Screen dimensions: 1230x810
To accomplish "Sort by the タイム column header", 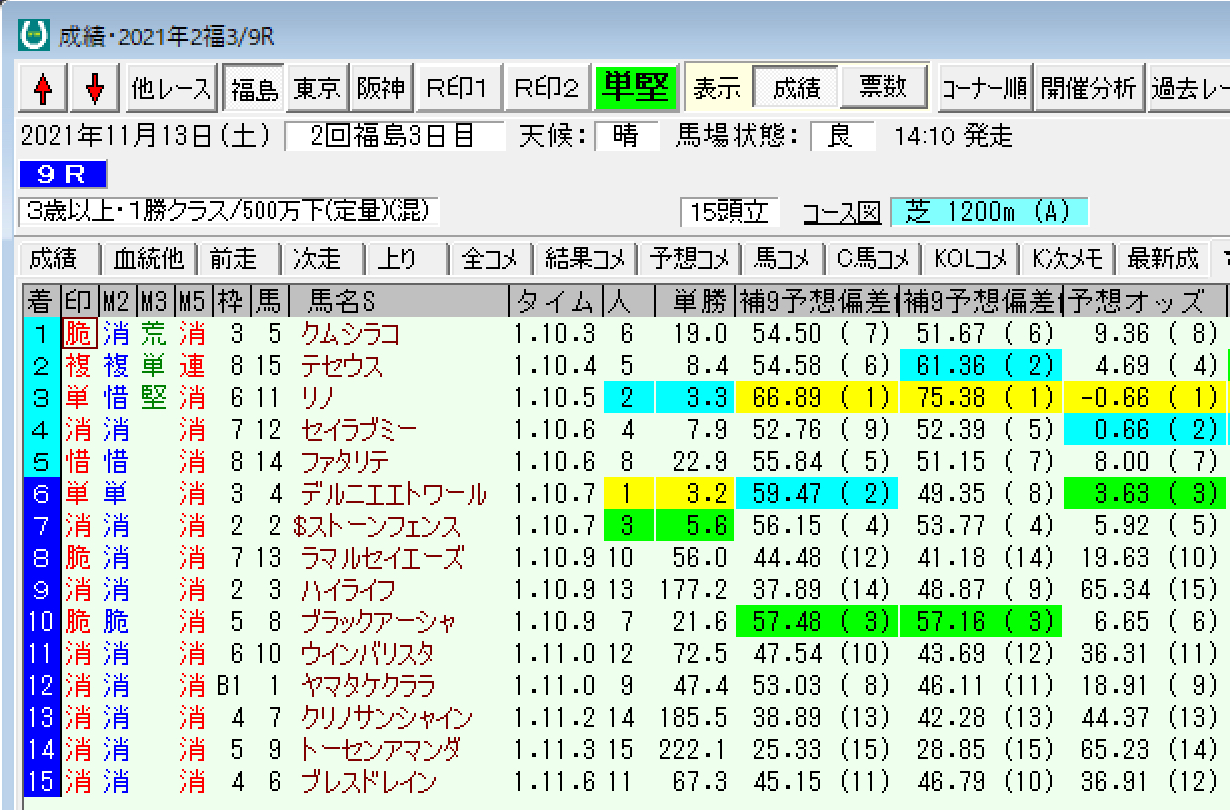I will [x=556, y=301].
